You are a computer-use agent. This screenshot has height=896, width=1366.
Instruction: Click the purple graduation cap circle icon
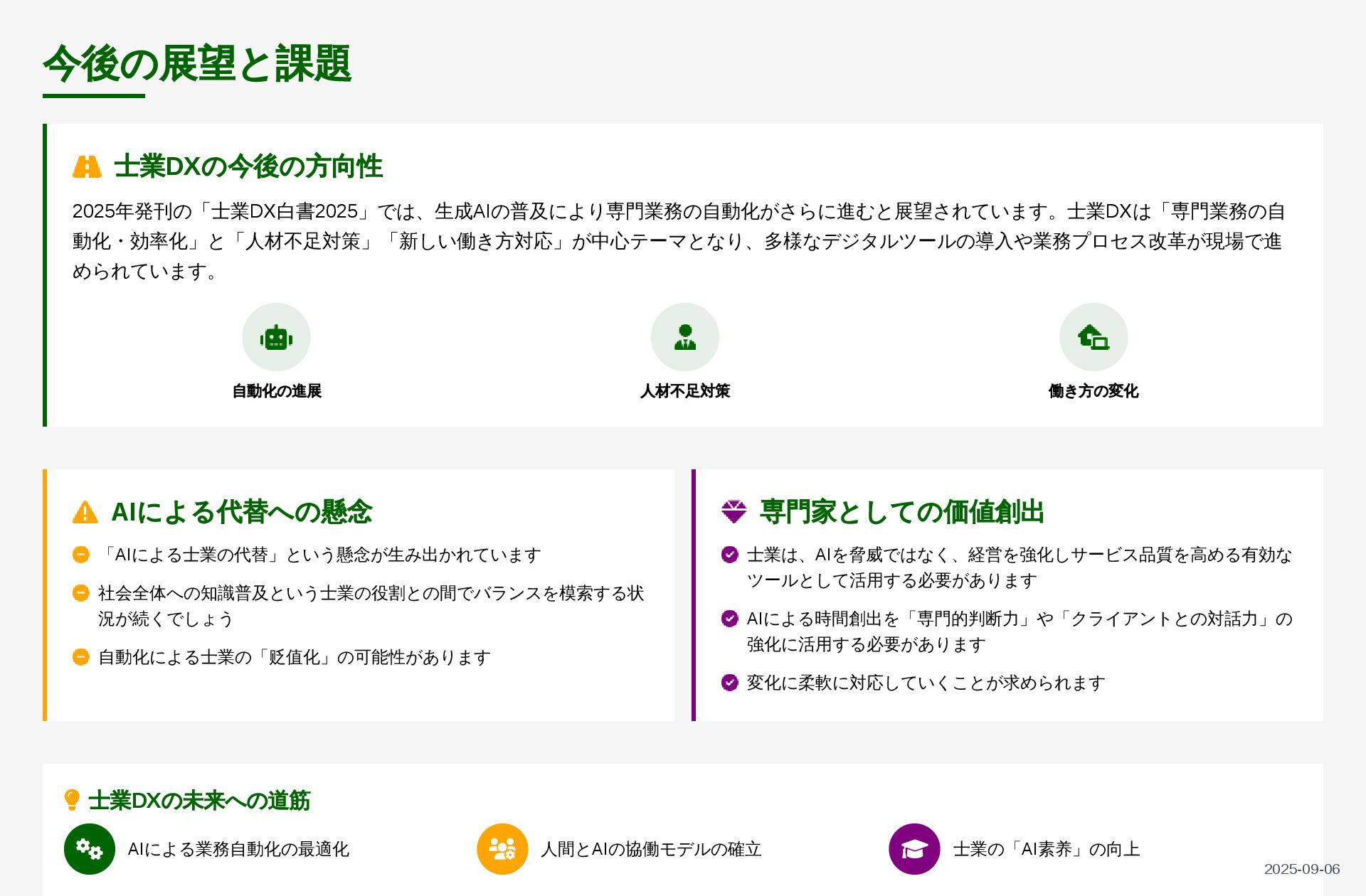914,849
